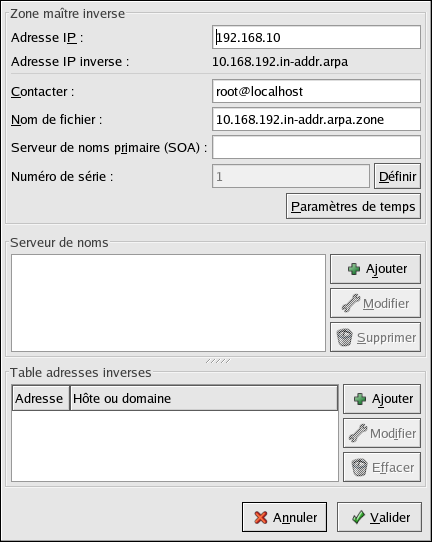Focus the Serveur de noms primaire (SOA) field
The image size is (432, 542).
(316, 147)
